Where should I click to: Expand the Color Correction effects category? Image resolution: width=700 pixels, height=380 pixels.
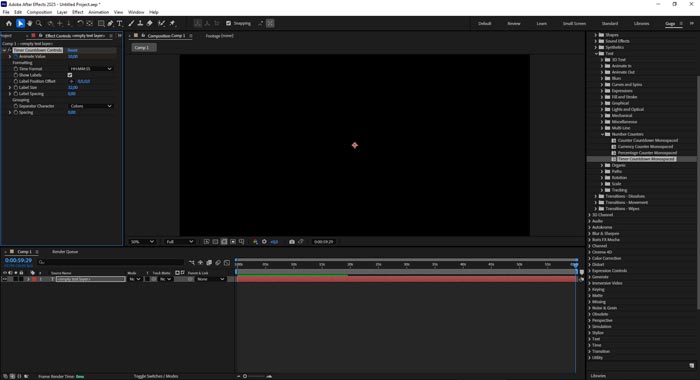[590, 258]
